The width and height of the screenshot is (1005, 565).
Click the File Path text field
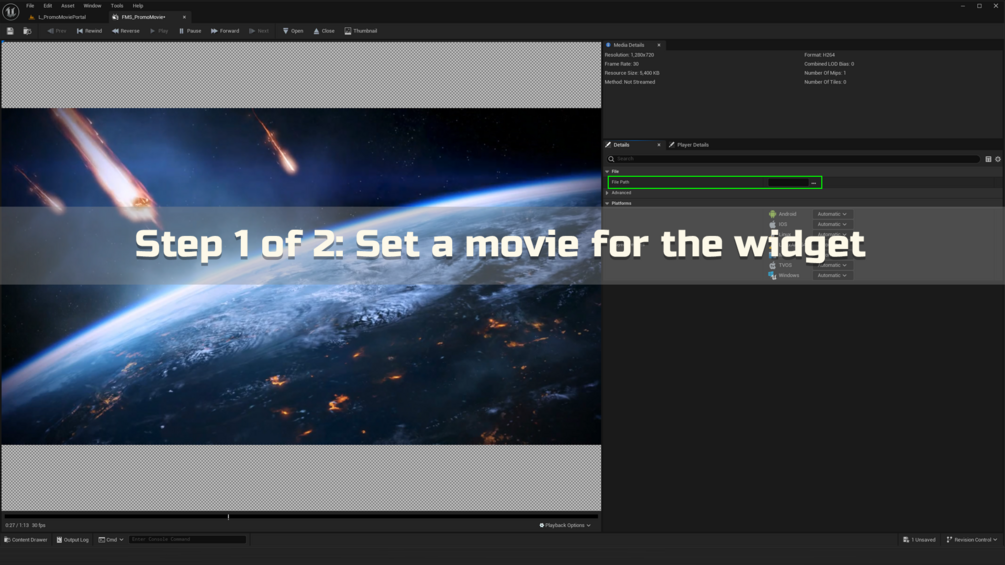pos(788,183)
